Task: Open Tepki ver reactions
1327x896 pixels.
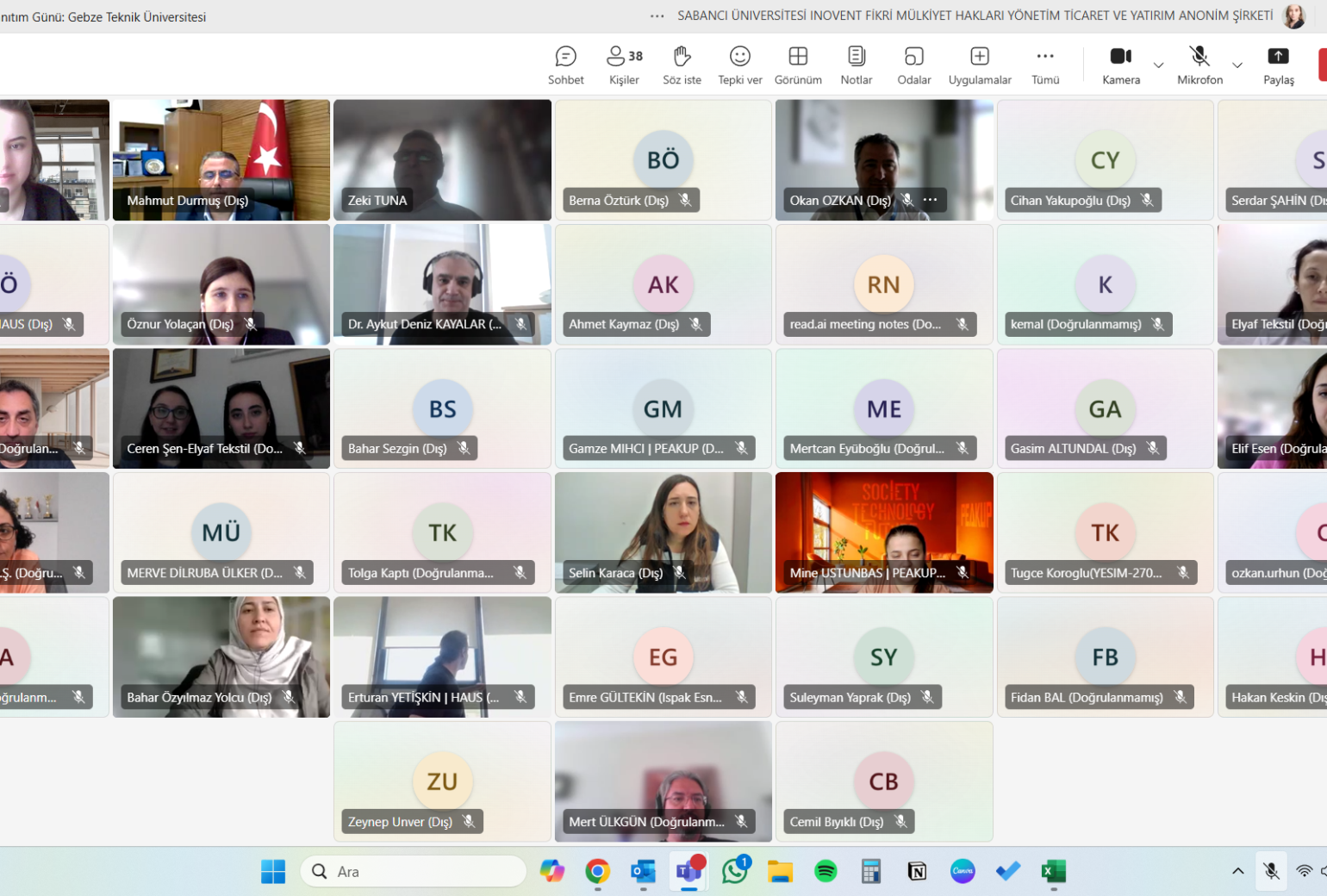Action: (x=740, y=65)
